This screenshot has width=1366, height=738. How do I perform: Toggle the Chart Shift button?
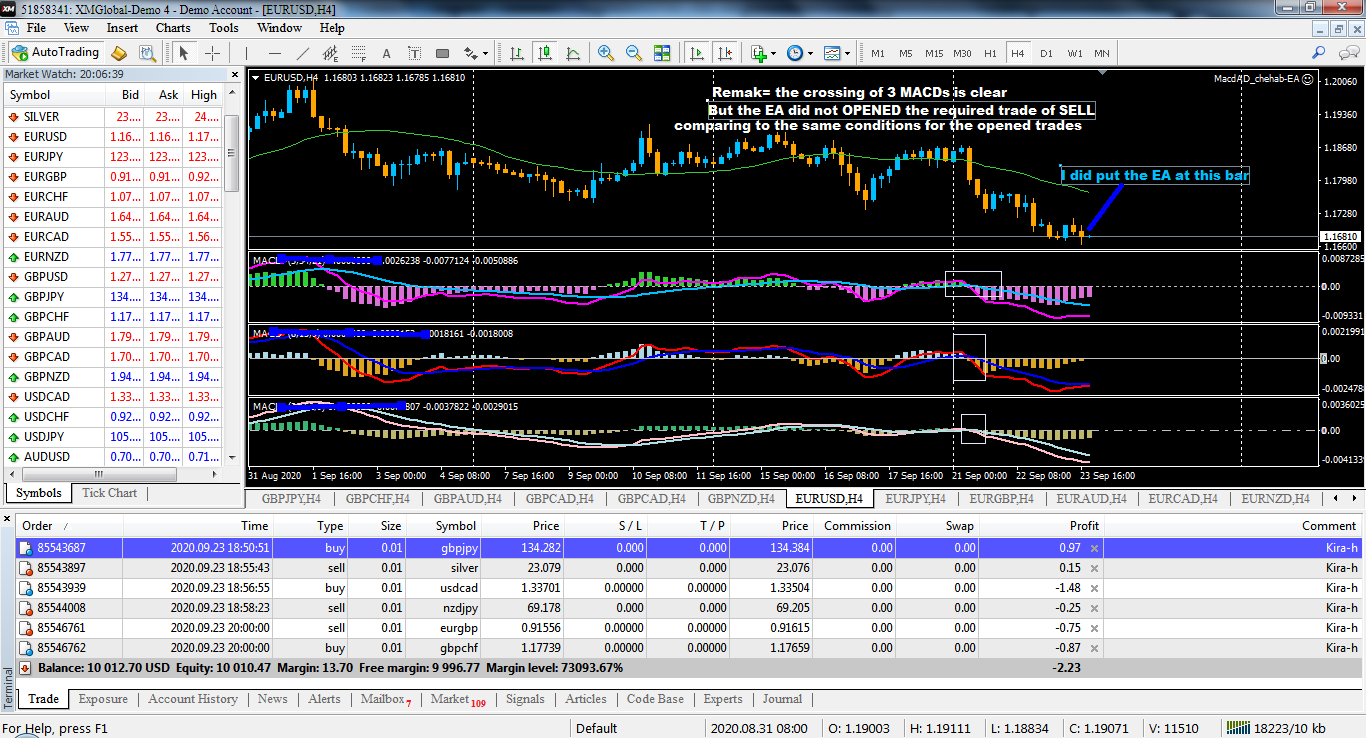(x=725, y=53)
